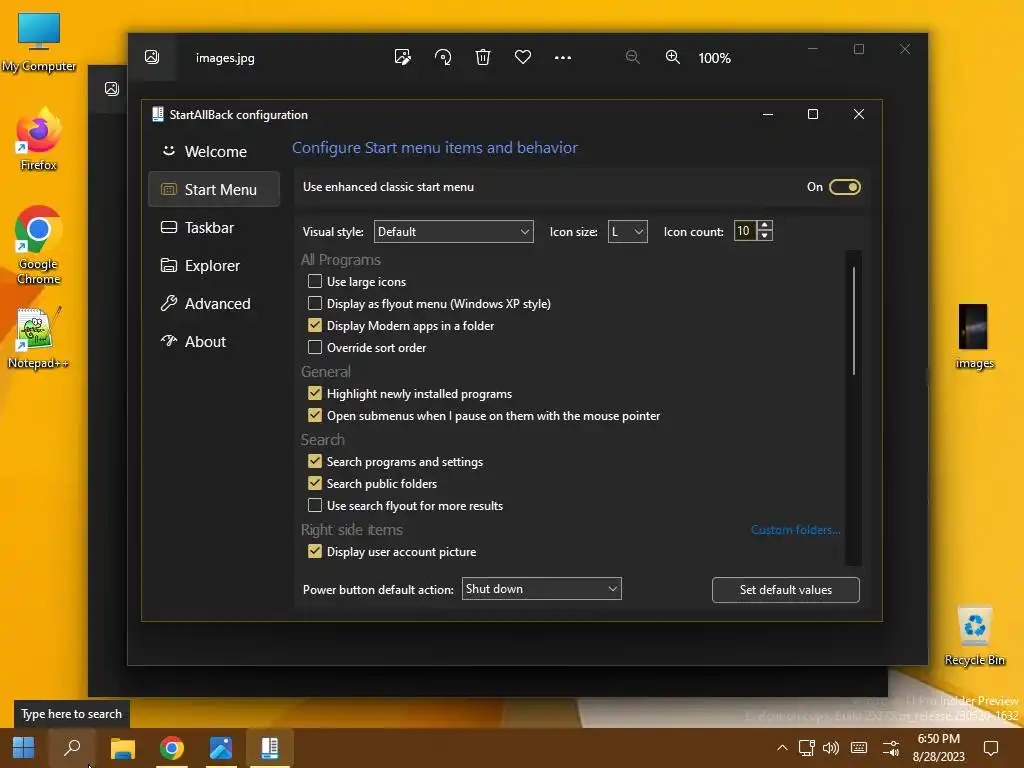
Task: Uncheck Search programs and settings
Action: pyautogui.click(x=315, y=461)
